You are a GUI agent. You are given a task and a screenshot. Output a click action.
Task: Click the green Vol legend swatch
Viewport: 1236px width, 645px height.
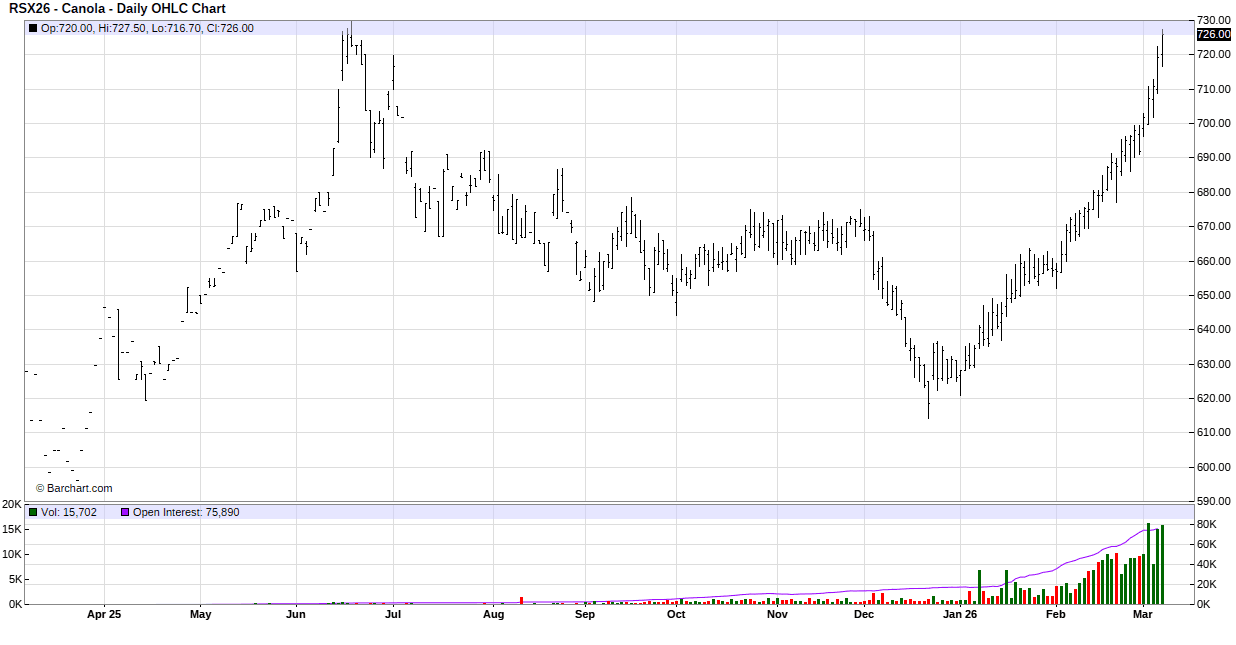coord(33,512)
